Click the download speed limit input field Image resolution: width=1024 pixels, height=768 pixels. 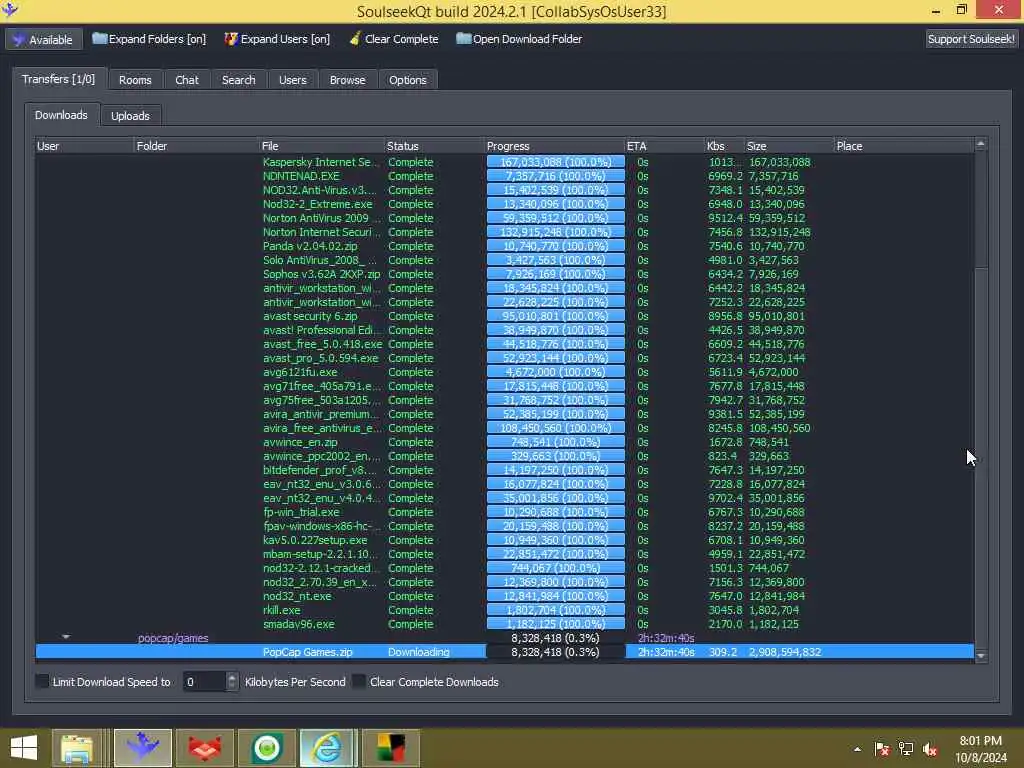[x=204, y=682]
